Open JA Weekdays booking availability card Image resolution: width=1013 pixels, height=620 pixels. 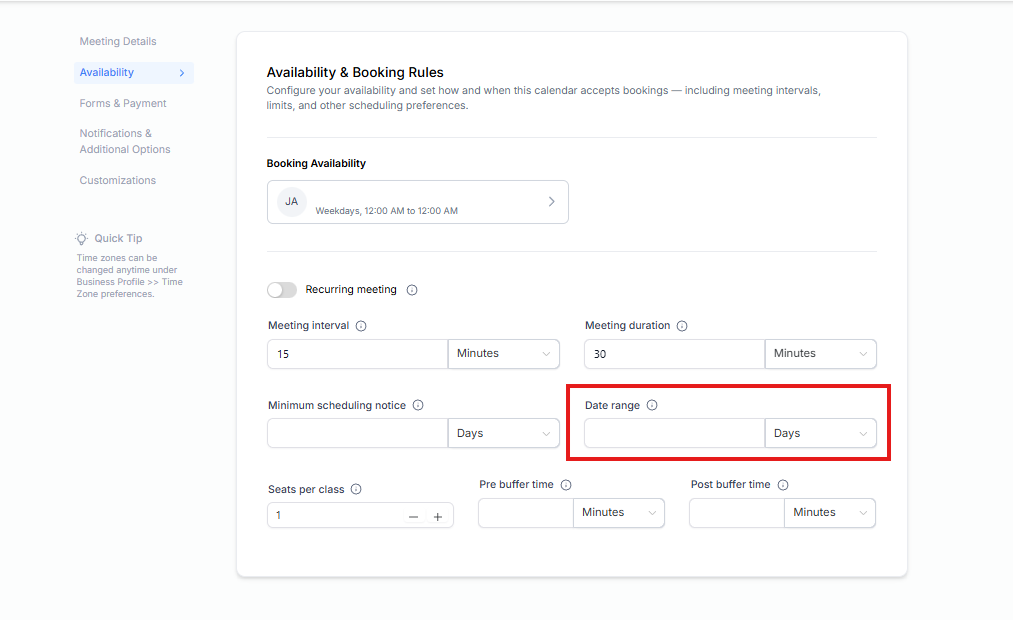click(x=417, y=202)
